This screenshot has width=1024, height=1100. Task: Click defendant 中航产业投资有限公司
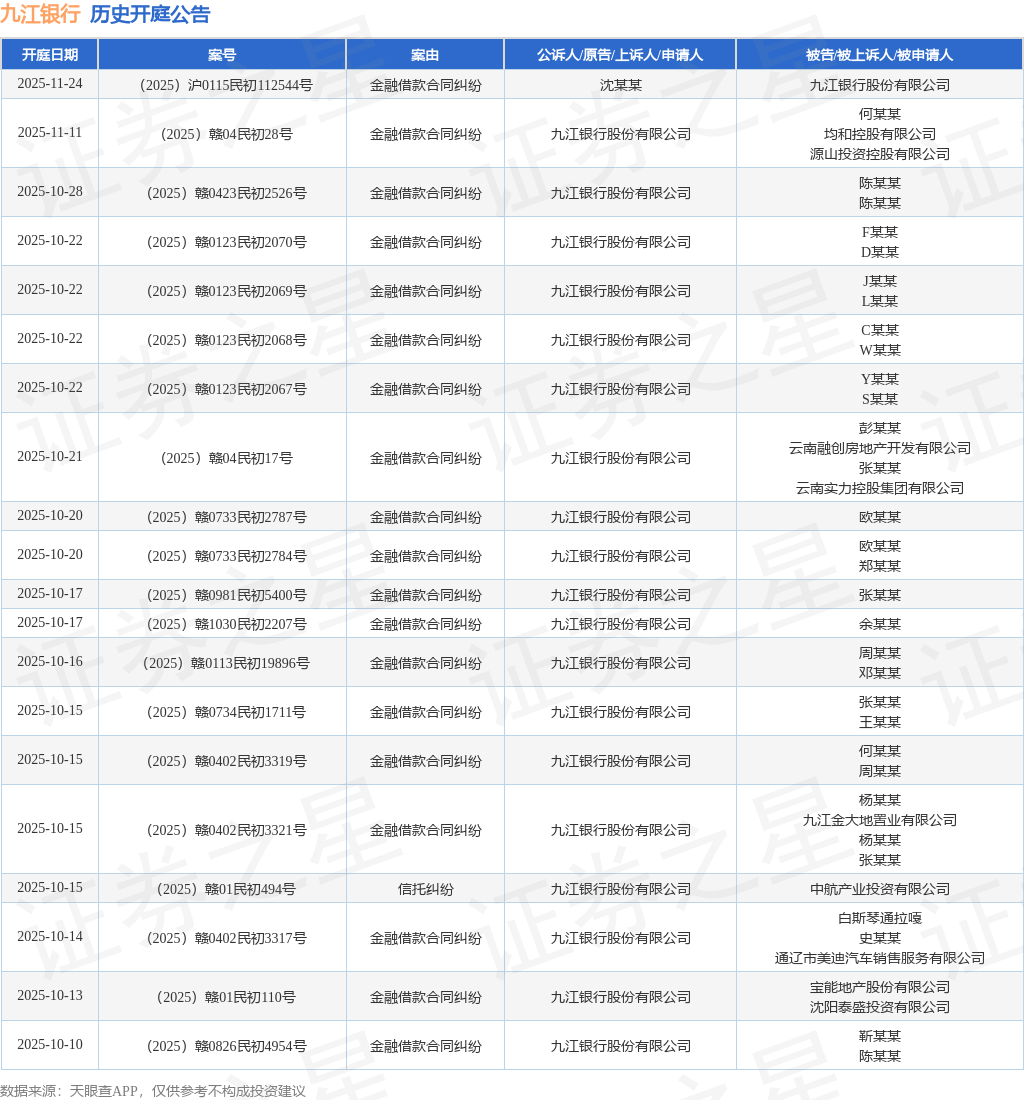click(x=880, y=889)
